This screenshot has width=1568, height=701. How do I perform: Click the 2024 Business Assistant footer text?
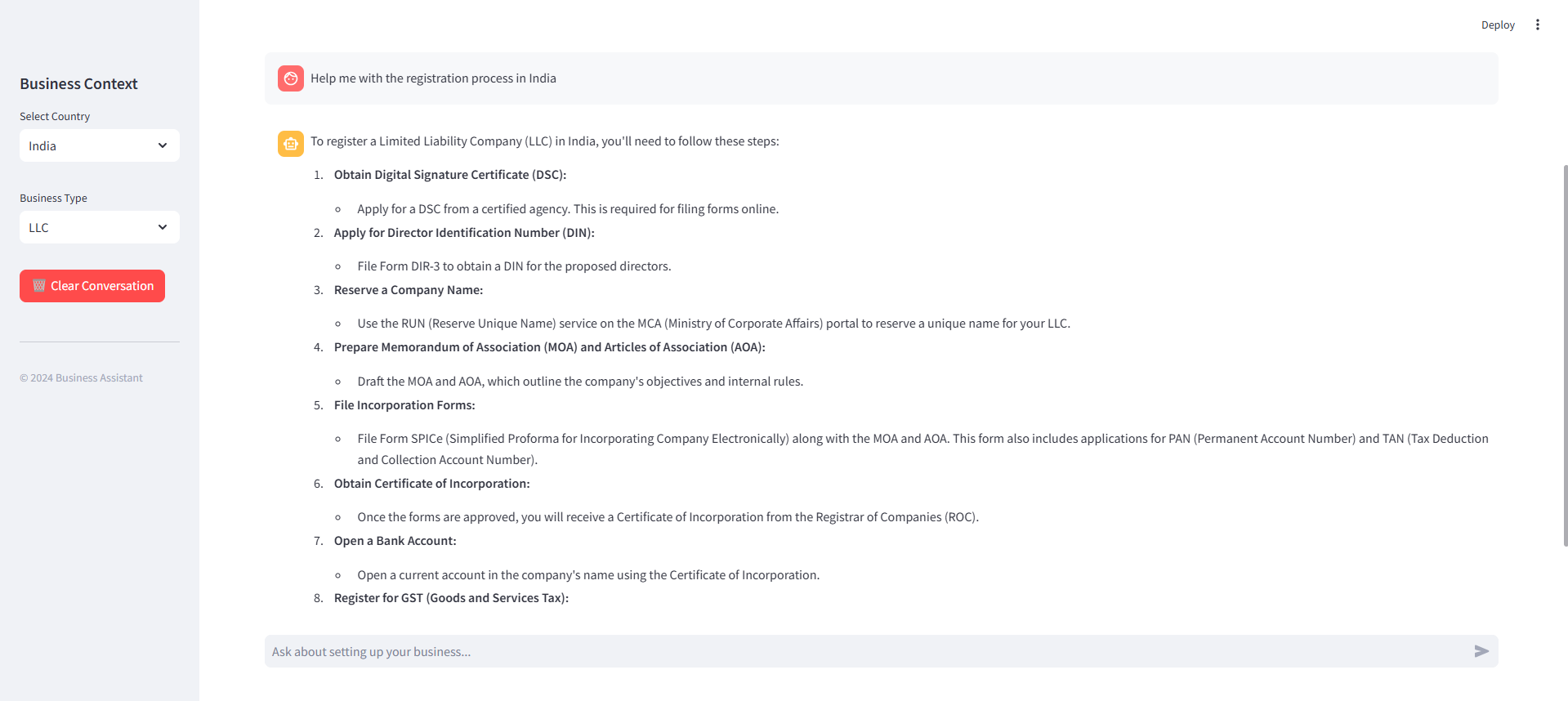click(81, 378)
